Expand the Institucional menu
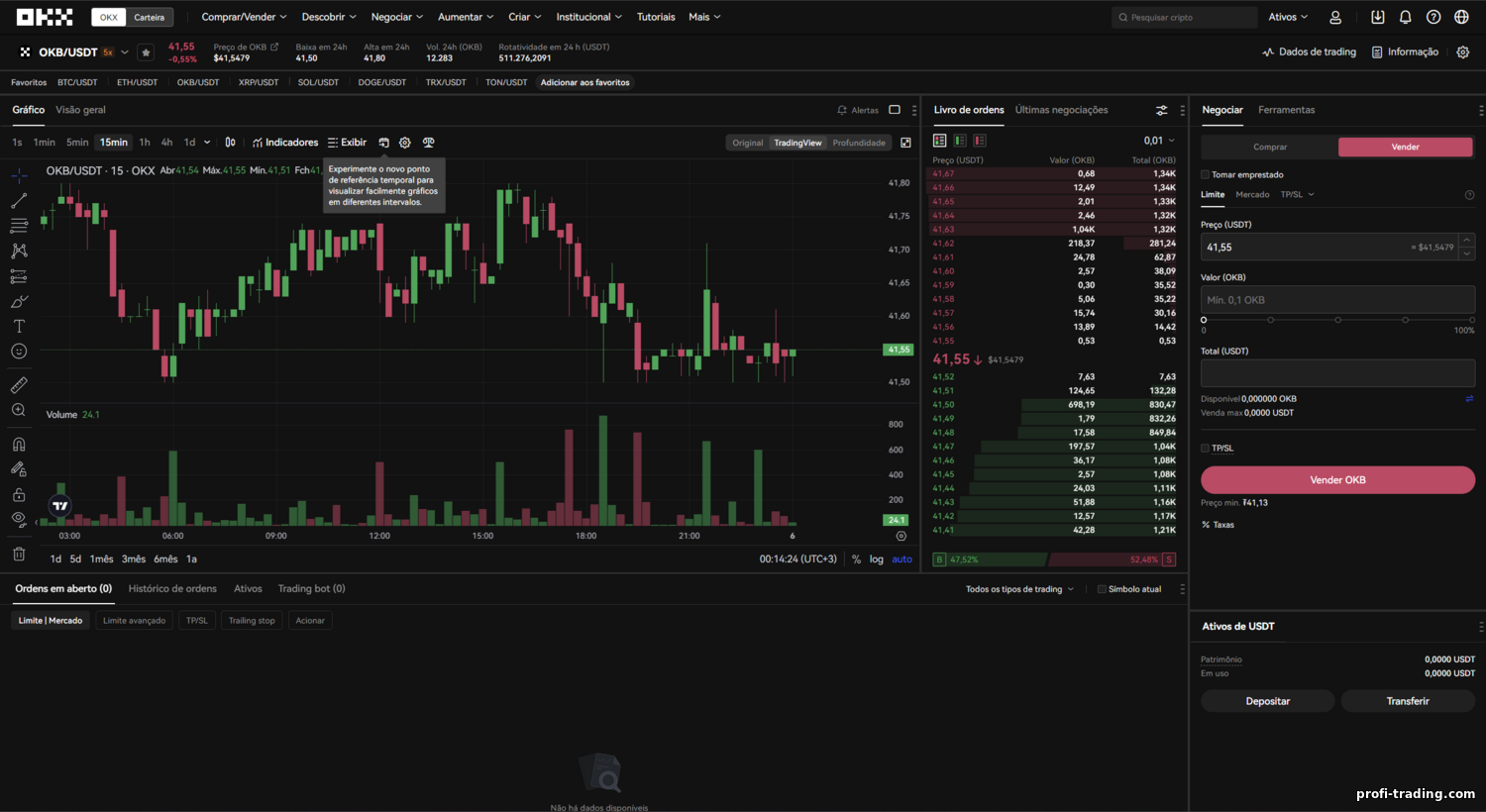Screen dimensions: 1486x812 (x=588, y=17)
